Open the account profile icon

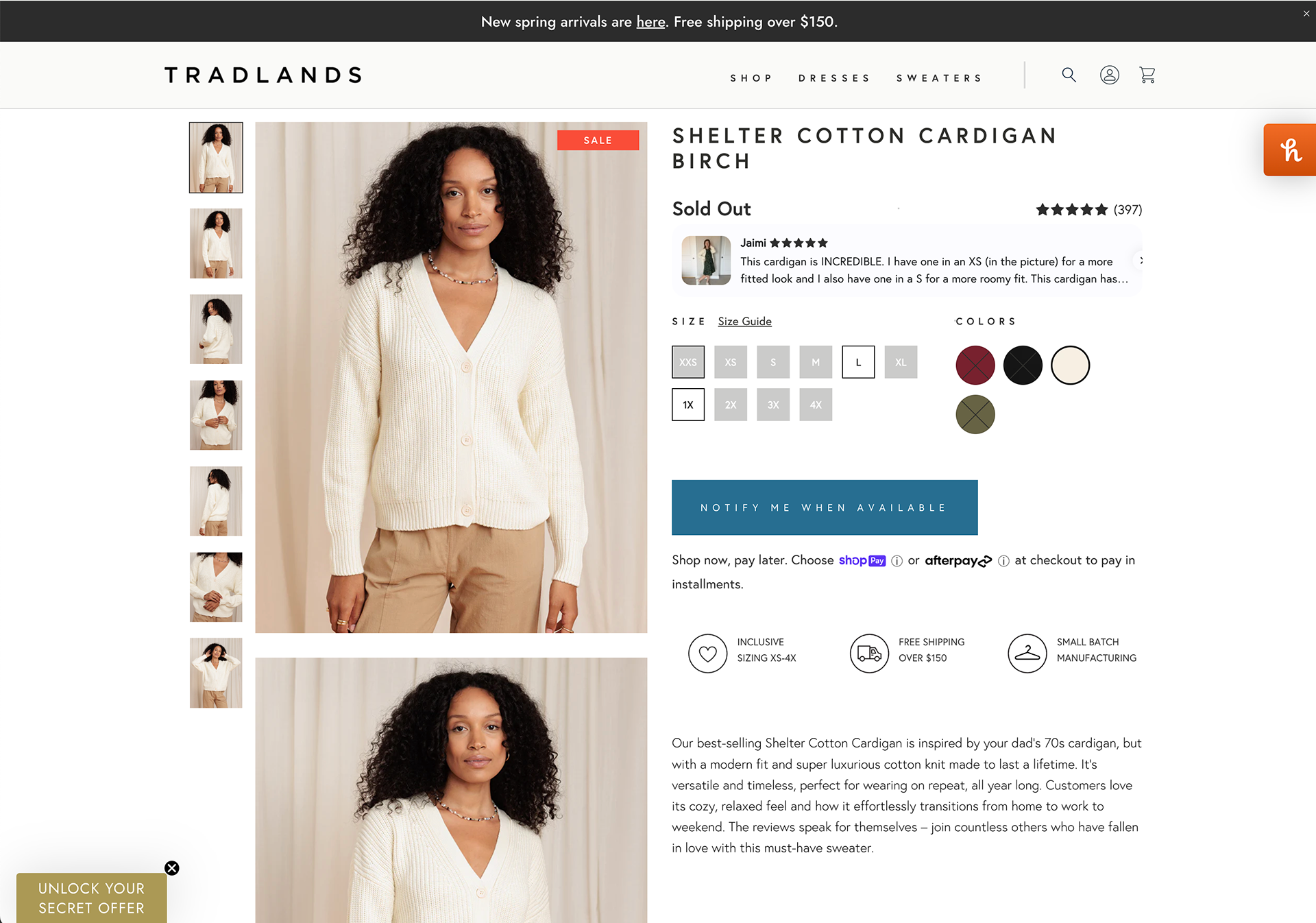(1109, 75)
